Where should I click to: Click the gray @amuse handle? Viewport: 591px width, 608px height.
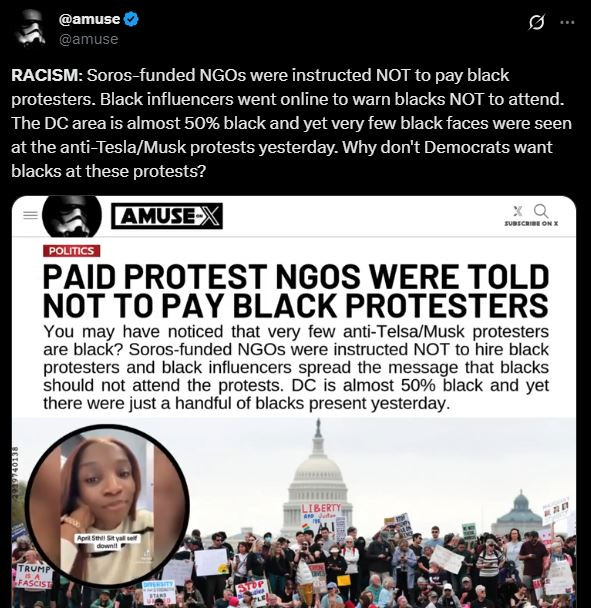point(88,39)
